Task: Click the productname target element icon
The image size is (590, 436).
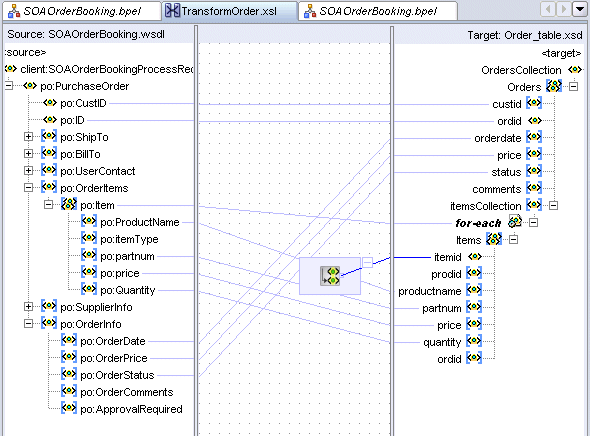Action: point(474,290)
